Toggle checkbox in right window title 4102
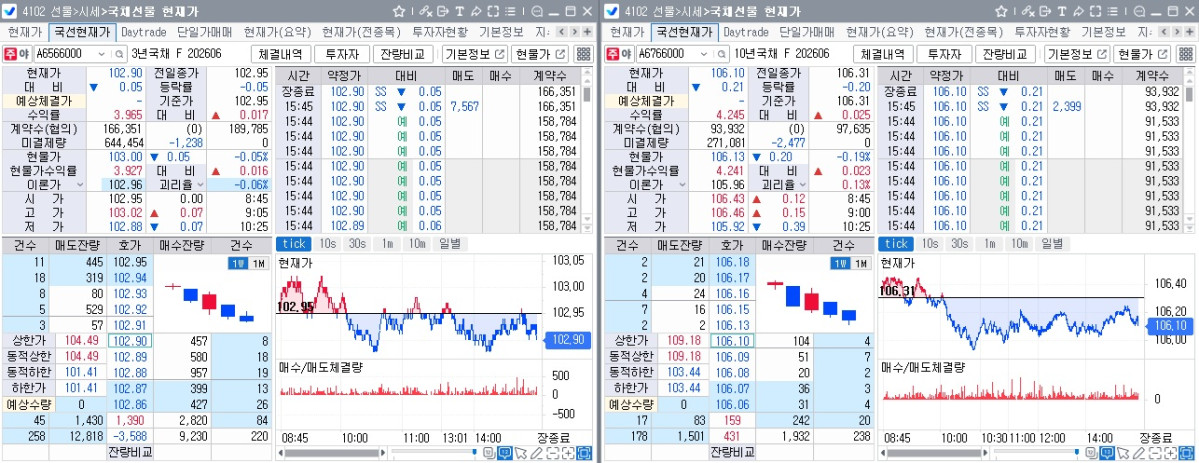This screenshot has height=463, width=1199. 613,11
